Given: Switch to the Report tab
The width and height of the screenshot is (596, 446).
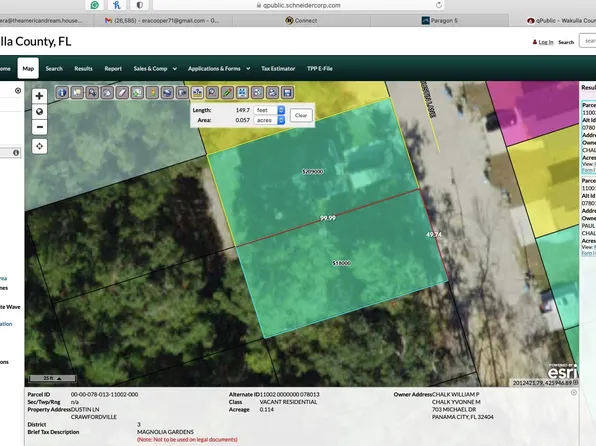Looking at the screenshot, I should pyautogui.click(x=113, y=68).
